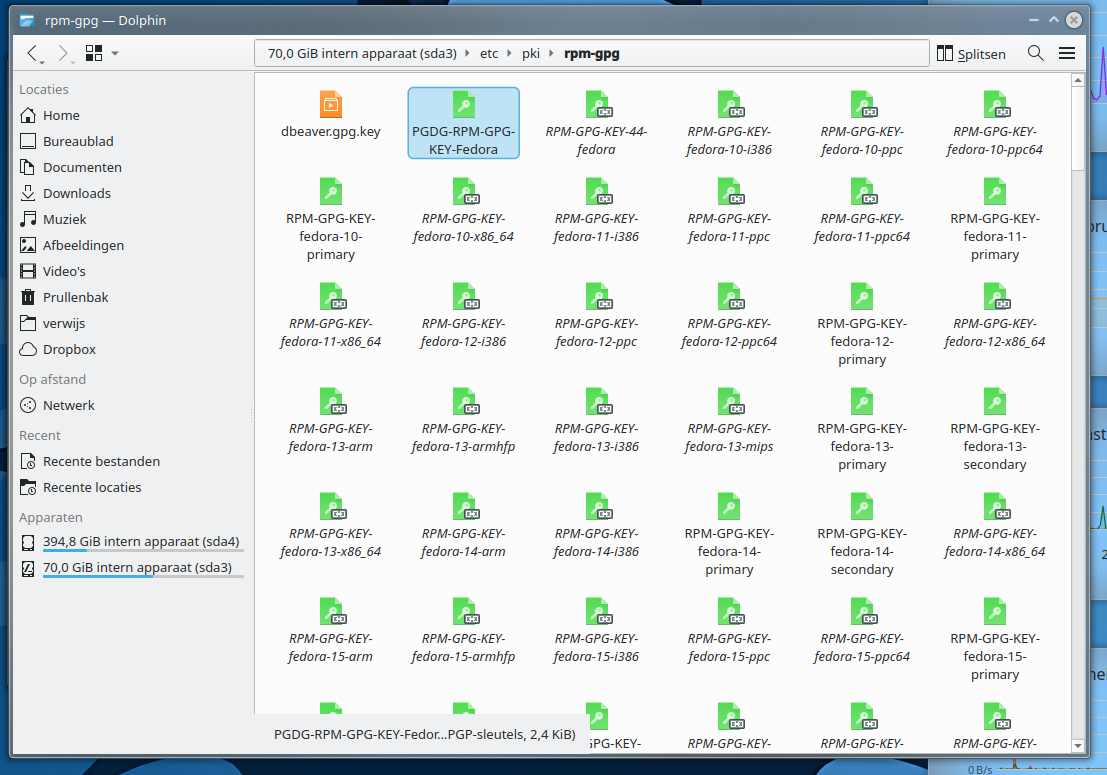Click the file name 'RPM-GPG-KEY-fedora-14-primary'
Viewport: 1107px width, 775px height.
click(729, 551)
